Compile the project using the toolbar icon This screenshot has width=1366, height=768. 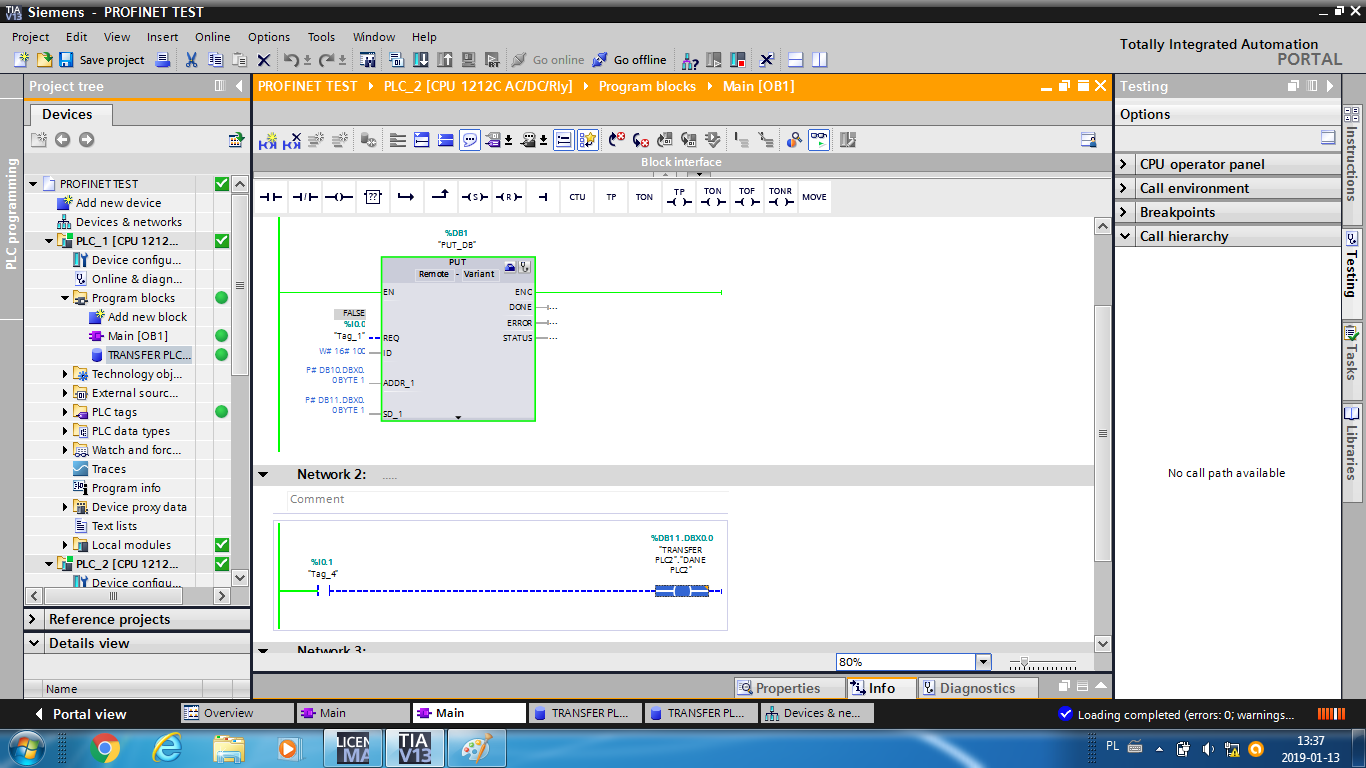coord(397,60)
